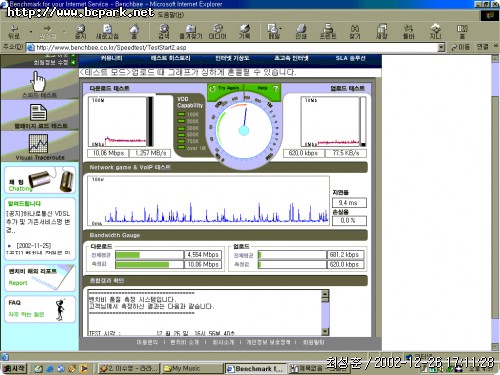Click the Home (홈) house icon
This screenshot has width=500, height=375.
134,32
